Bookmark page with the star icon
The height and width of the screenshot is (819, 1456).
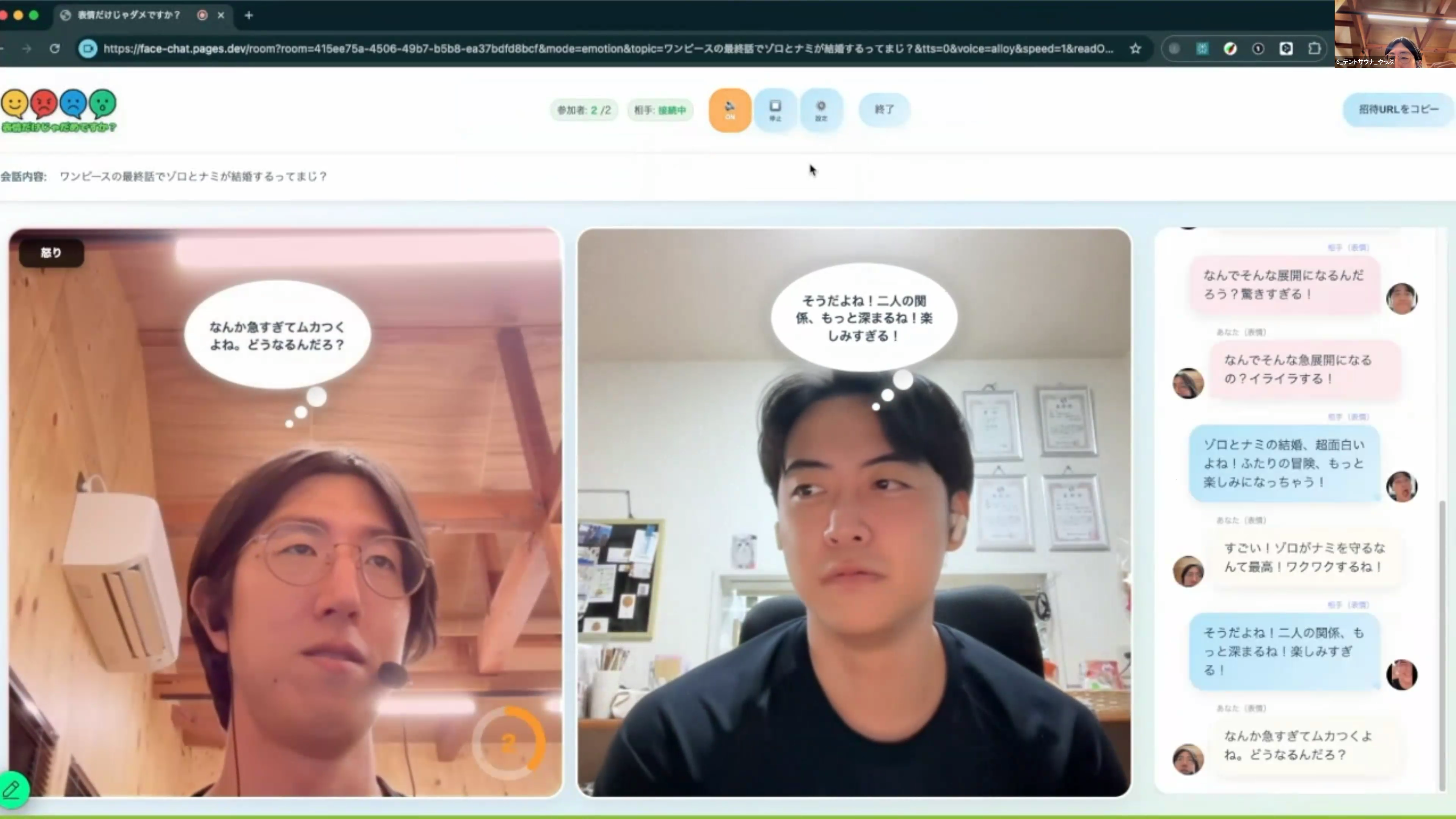pyautogui.click(x=1135, y=49)
